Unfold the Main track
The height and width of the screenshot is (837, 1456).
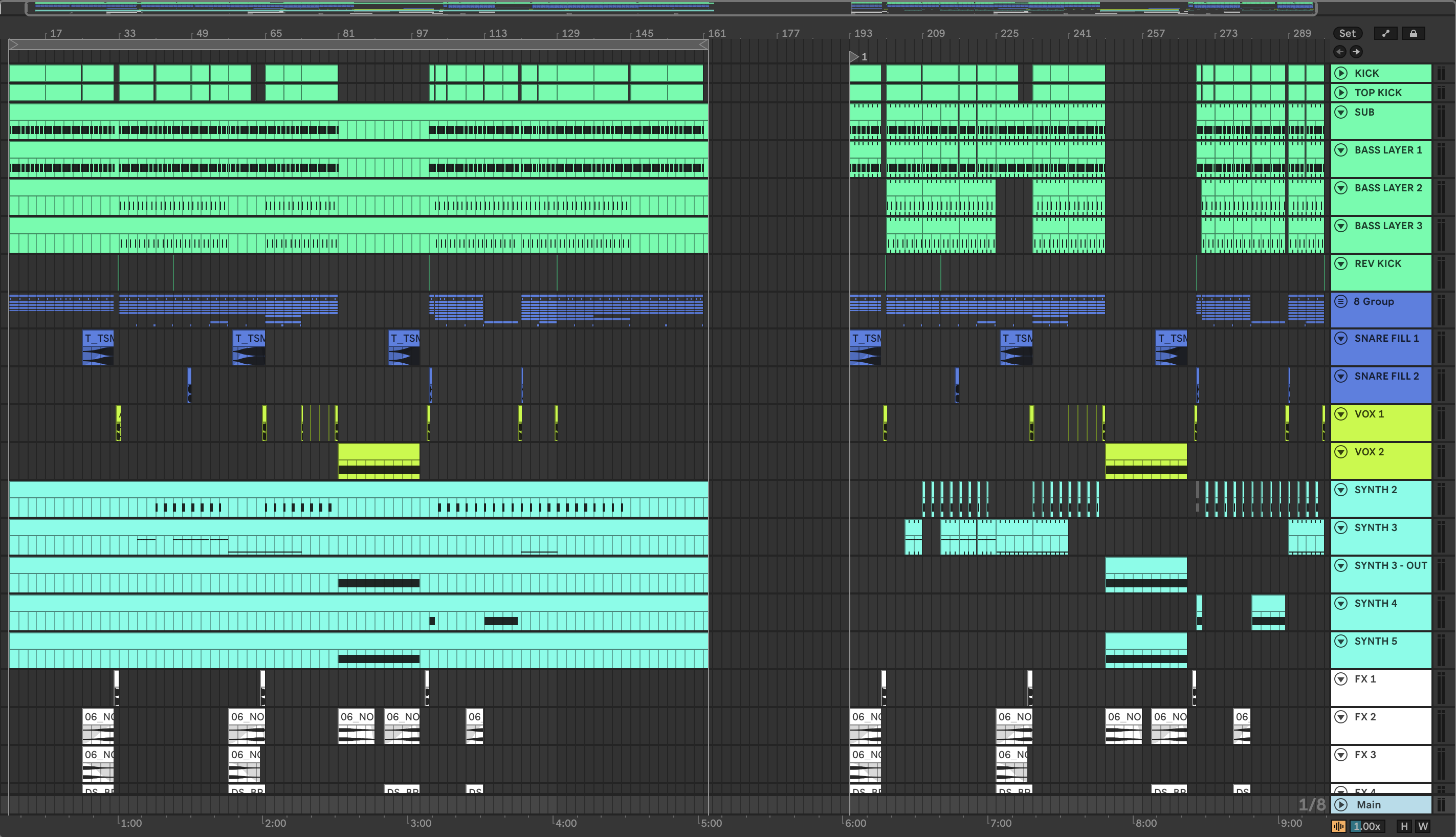coord(1341,805)
